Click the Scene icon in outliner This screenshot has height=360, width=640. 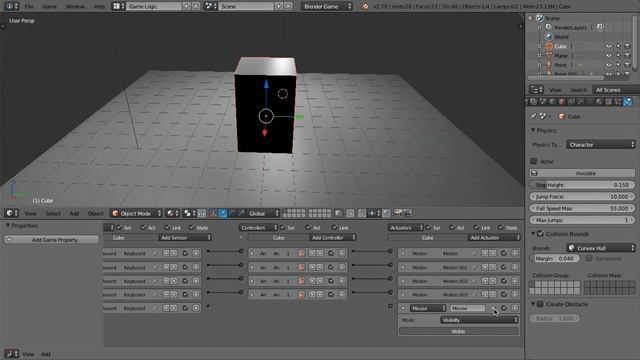point(540,18)
